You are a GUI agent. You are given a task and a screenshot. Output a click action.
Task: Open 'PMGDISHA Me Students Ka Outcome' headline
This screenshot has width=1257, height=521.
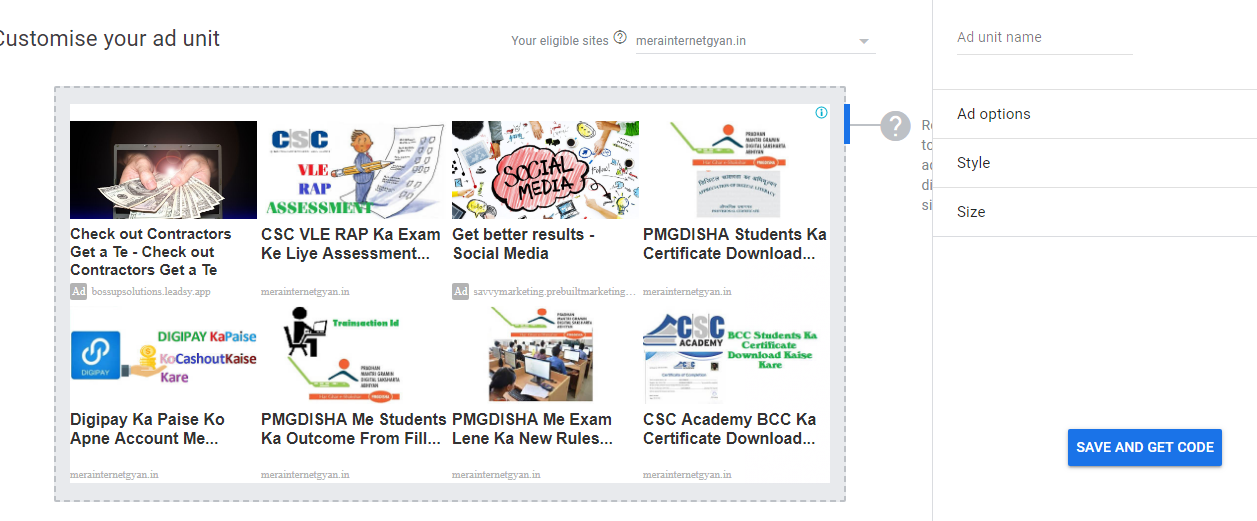tap(354, 429)
